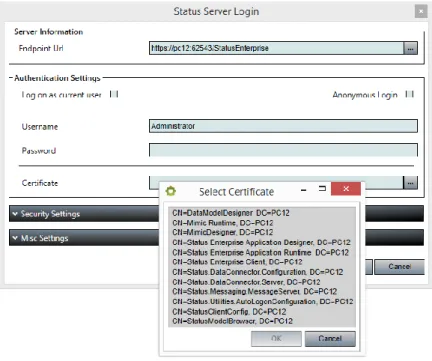Image resolution: width=432 pixels, height=361 pixels.
Task: Click Cancel in Select Certificate dialog
Action: click(330, 339)
